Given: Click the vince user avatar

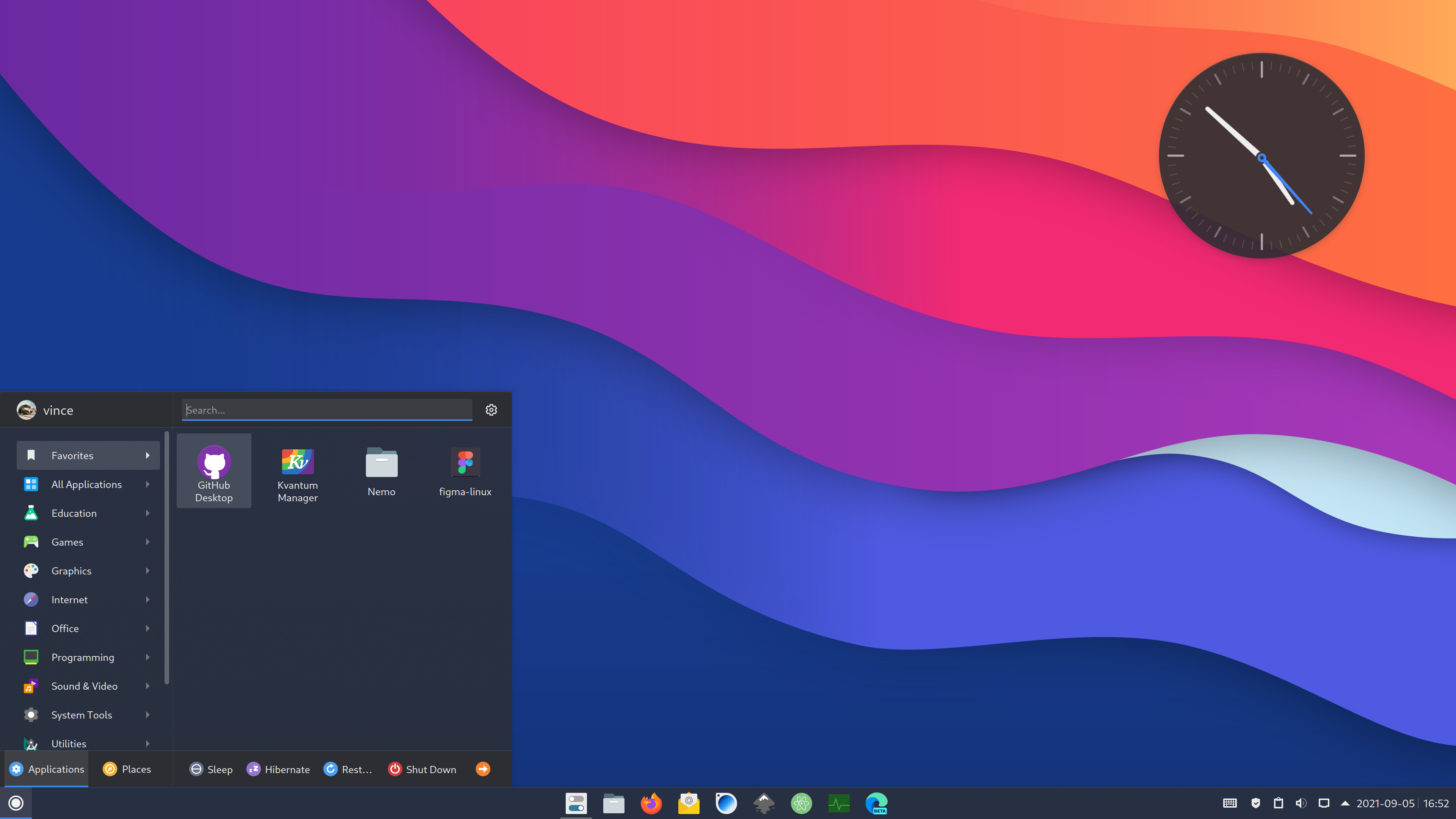Looking at the screenshot, I should pyautogui.click(x=26, y=410).
